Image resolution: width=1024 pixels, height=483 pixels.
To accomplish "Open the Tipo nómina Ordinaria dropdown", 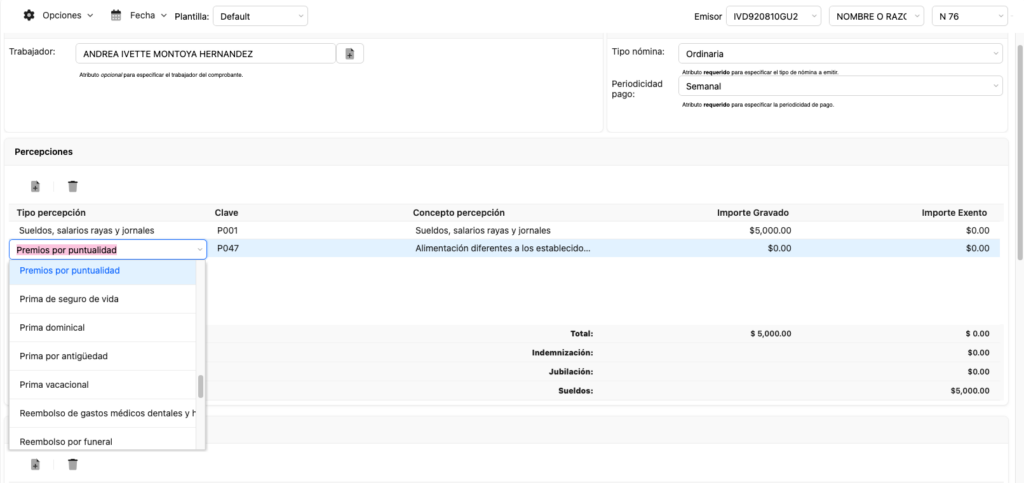I will (840, 54).
